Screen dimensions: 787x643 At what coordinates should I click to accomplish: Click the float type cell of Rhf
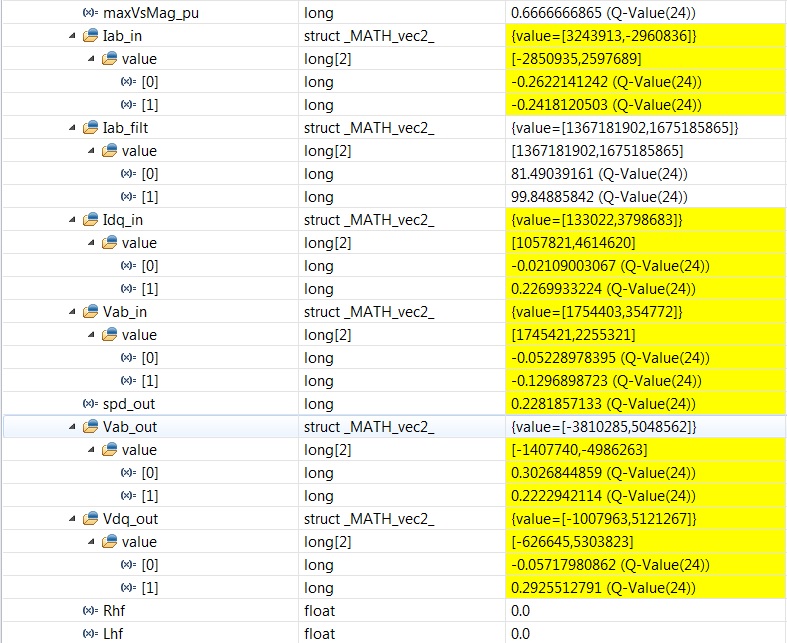point(402,611)
